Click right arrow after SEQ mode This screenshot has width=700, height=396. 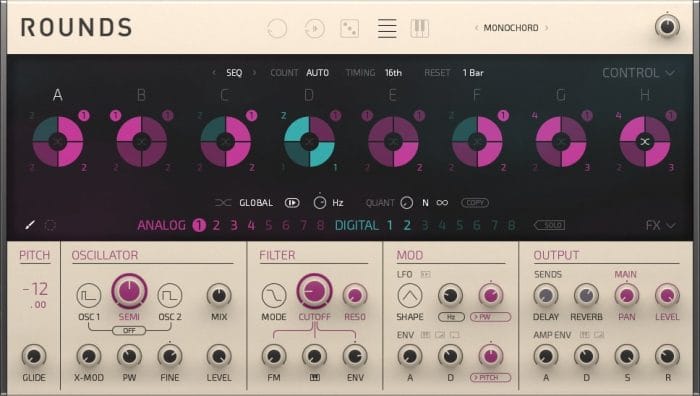click(x=254, y=73)
